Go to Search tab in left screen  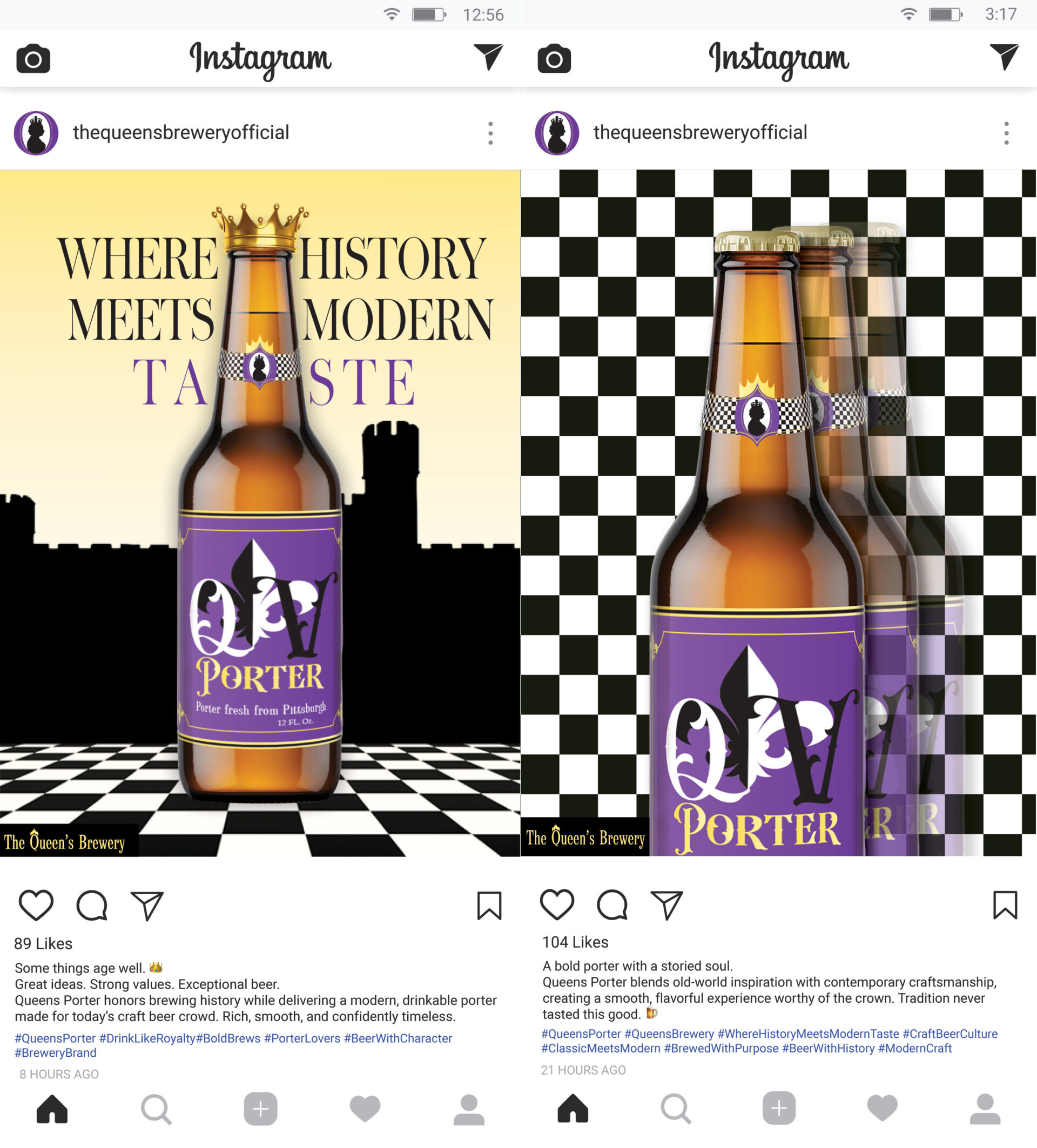coord(156,1109)
